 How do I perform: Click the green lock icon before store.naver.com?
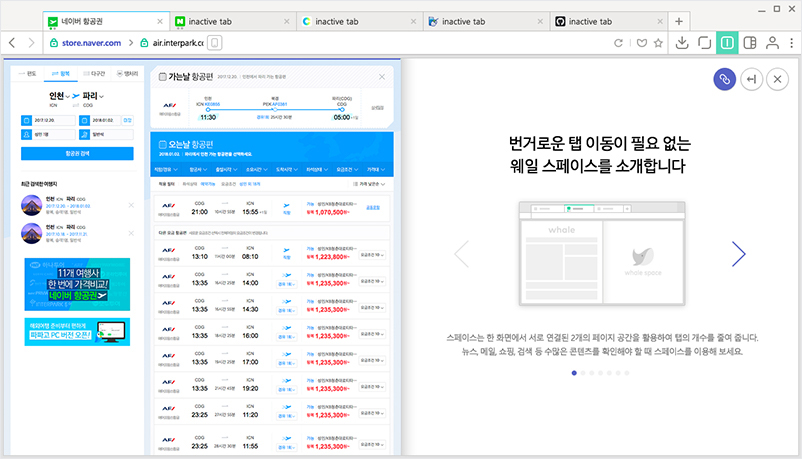point(54,43)
